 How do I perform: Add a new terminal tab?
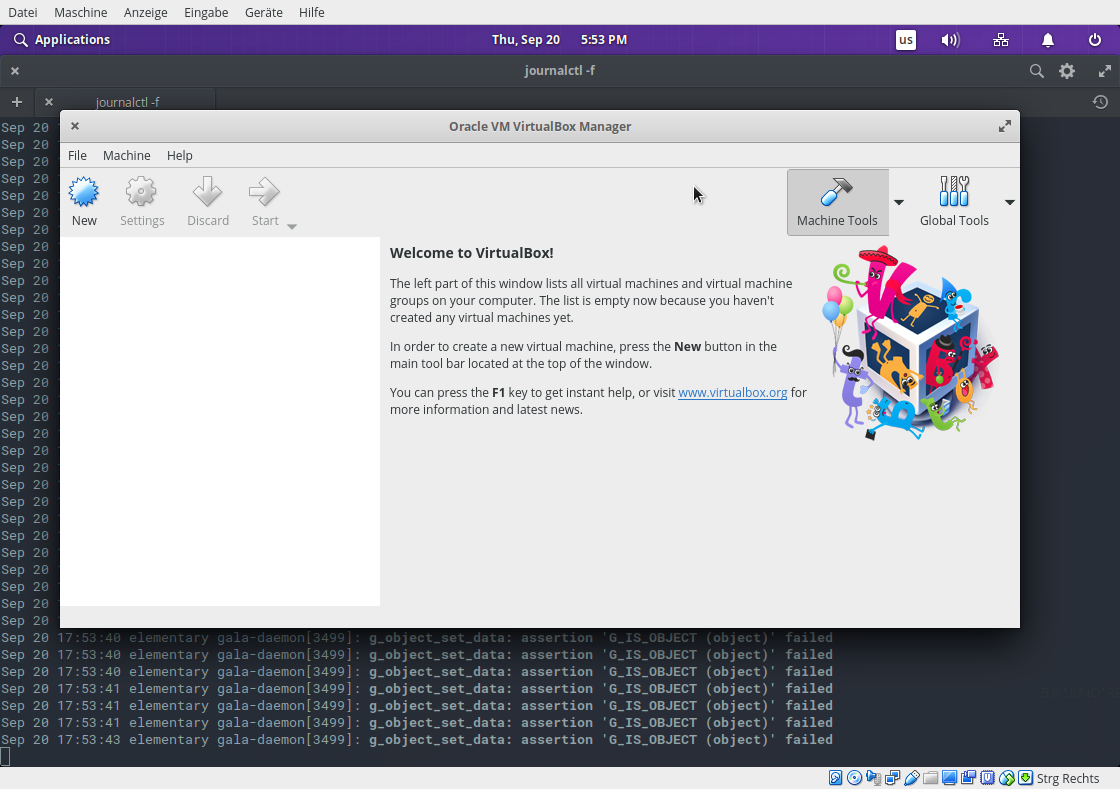(17, 102)
